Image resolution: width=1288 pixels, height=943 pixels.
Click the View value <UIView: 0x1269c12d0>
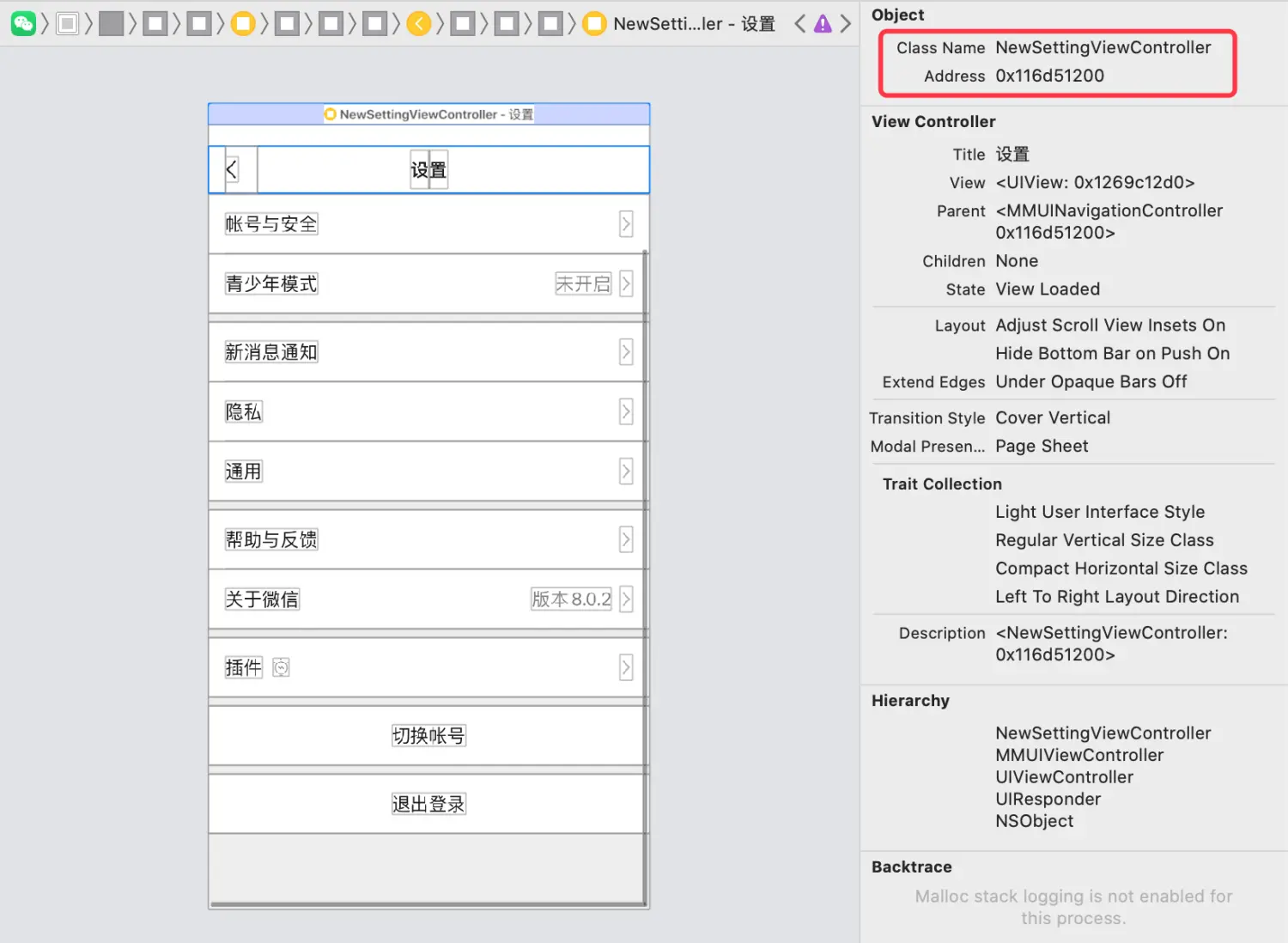pyautogui.click(x=1095, y=182)
